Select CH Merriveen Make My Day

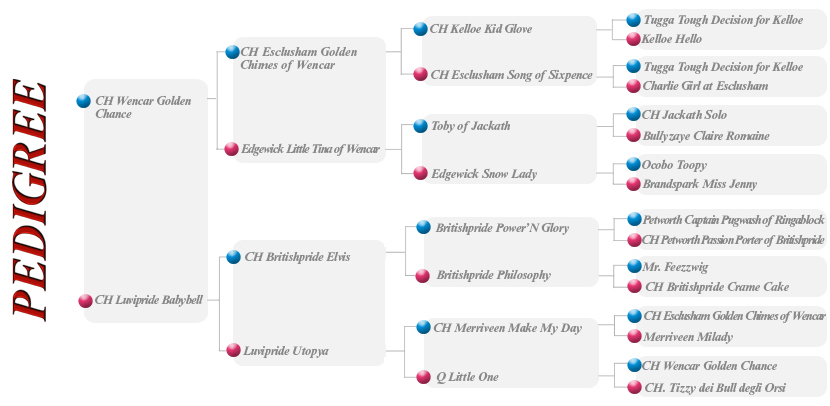[508, 328]
